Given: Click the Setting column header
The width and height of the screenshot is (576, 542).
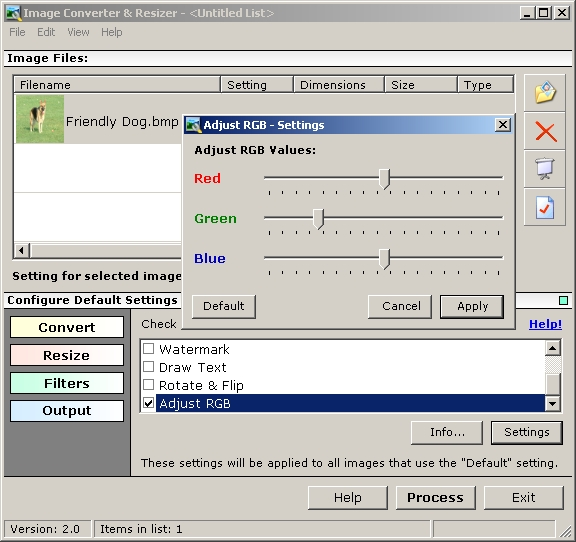Looking at the screenshot, I should [x=257, y=85].
